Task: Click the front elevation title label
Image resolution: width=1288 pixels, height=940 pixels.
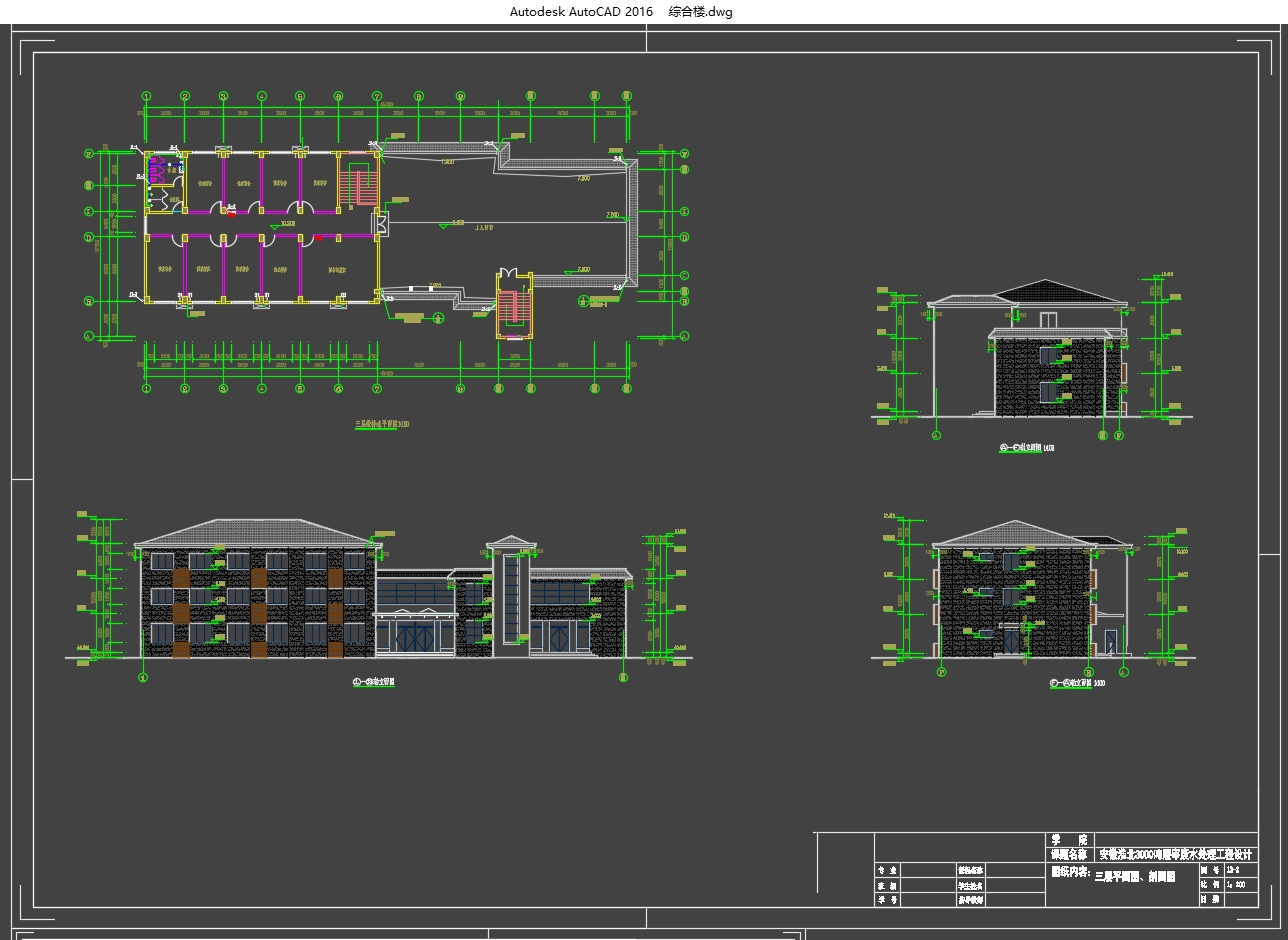Action: click(374, 683)
